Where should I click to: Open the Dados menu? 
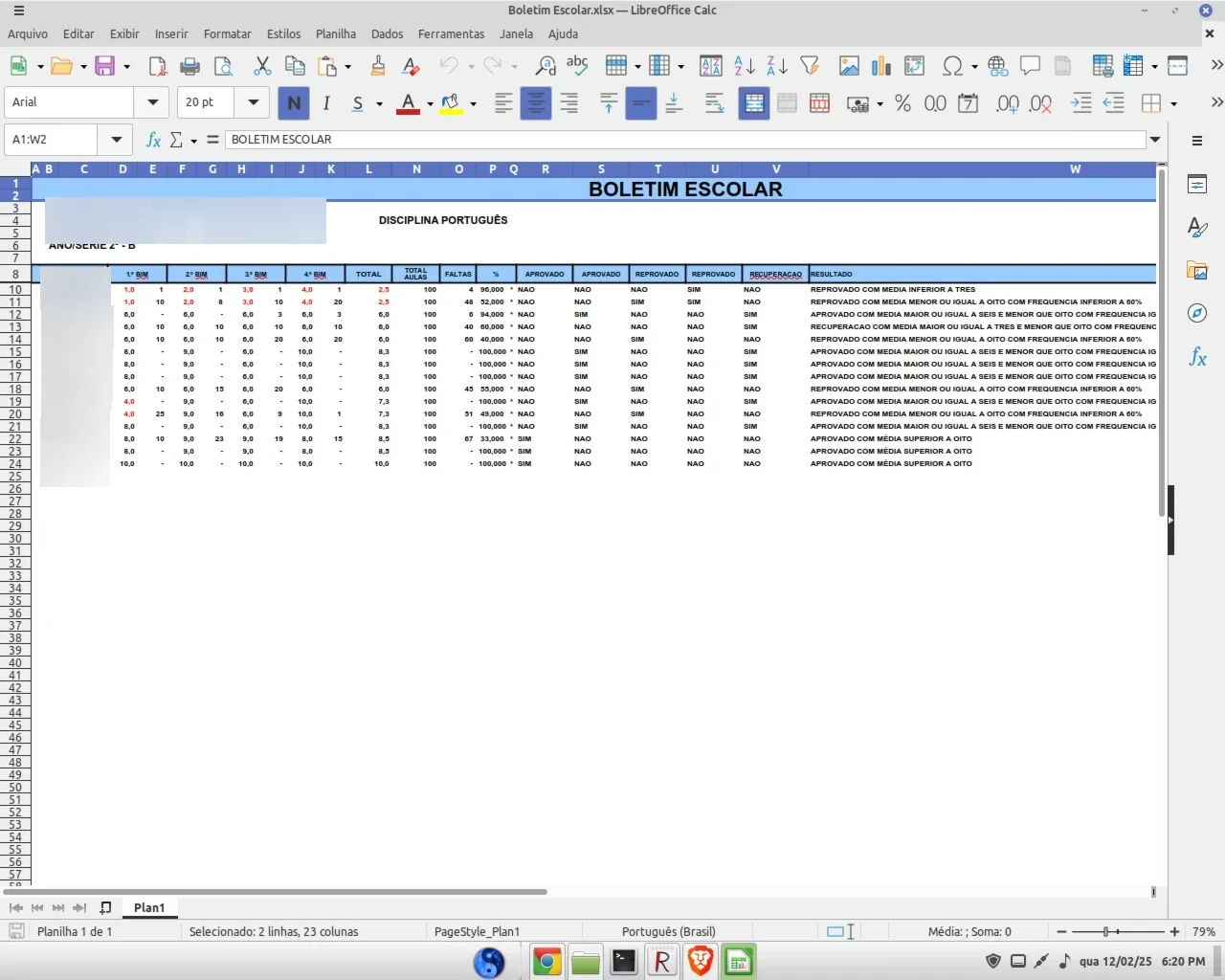coord(387,33)
